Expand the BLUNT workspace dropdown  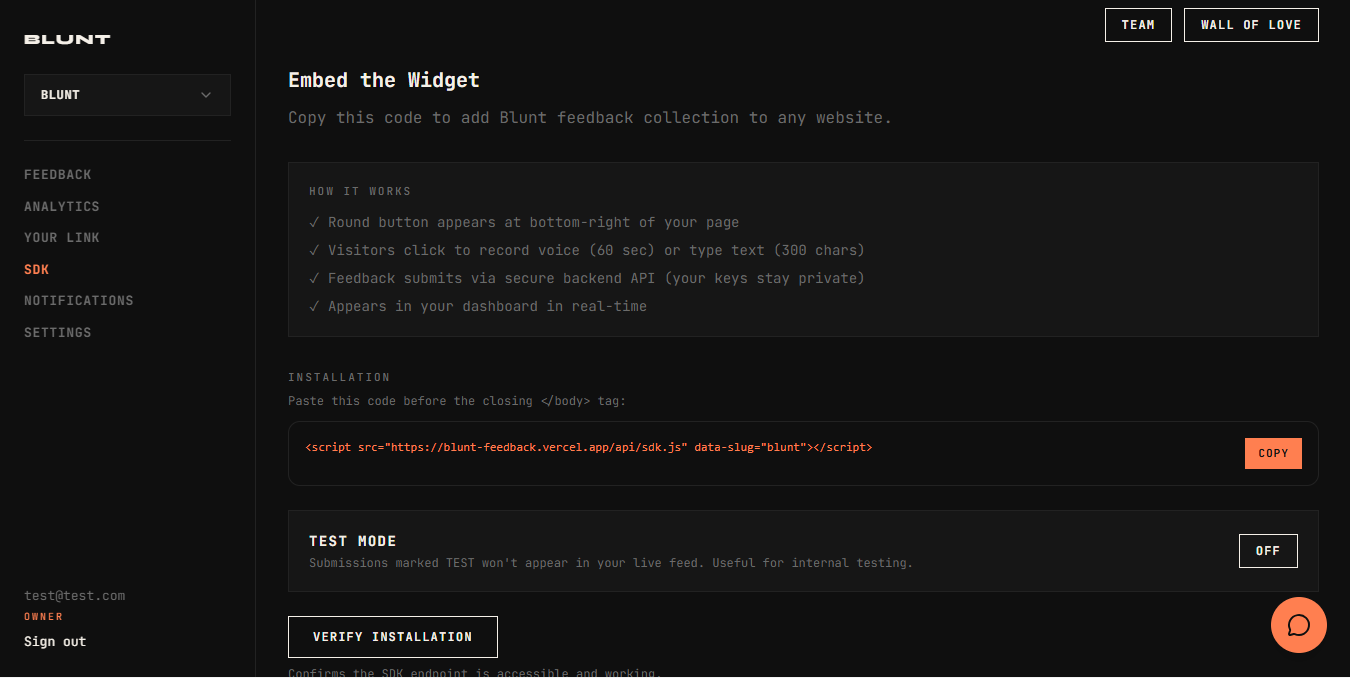[x=127, y=95]
